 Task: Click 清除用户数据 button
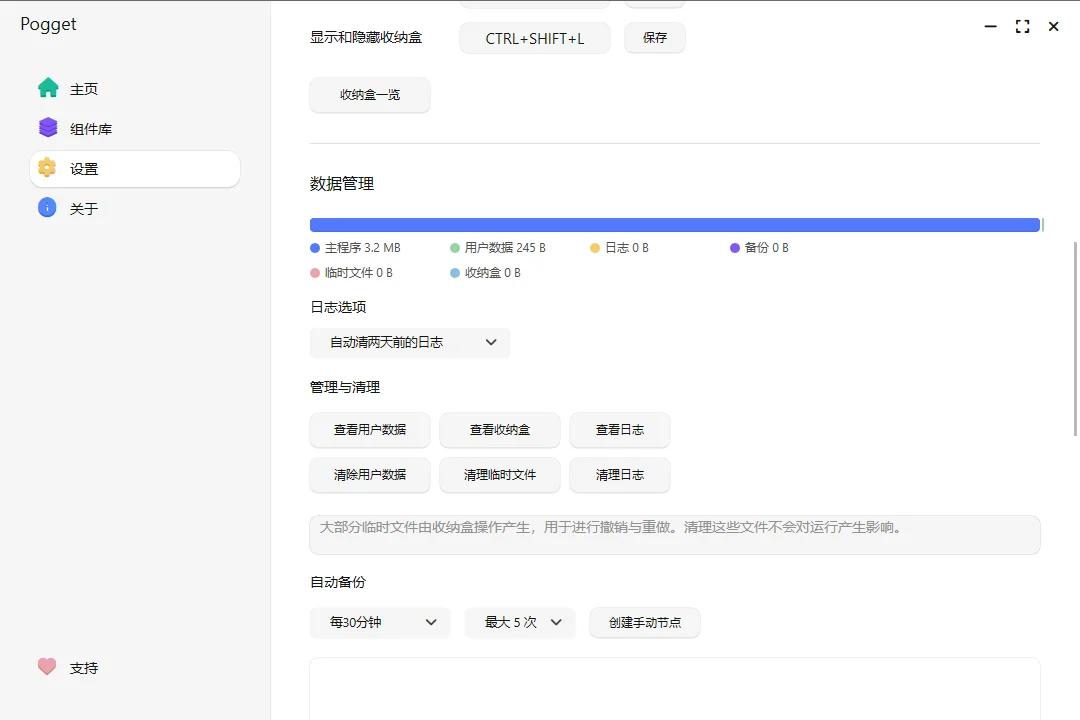[370, 475]
